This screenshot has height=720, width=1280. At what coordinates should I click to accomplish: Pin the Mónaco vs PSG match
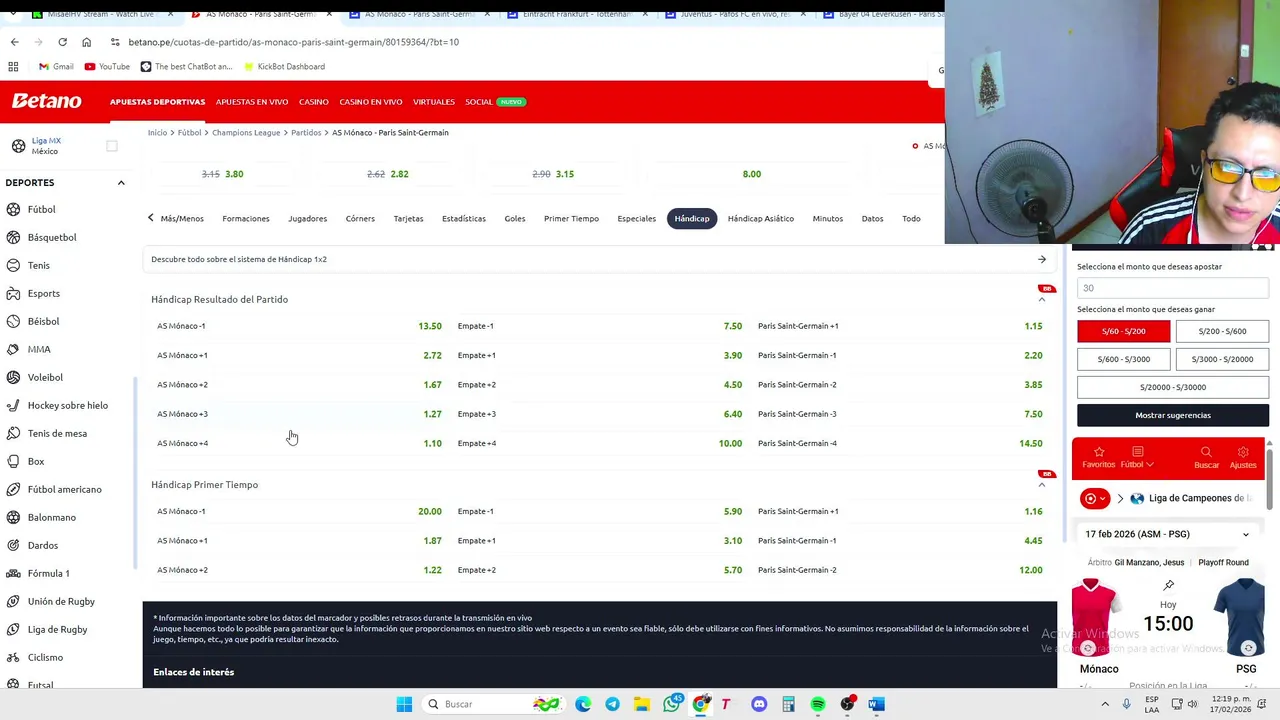[1168, 585]
